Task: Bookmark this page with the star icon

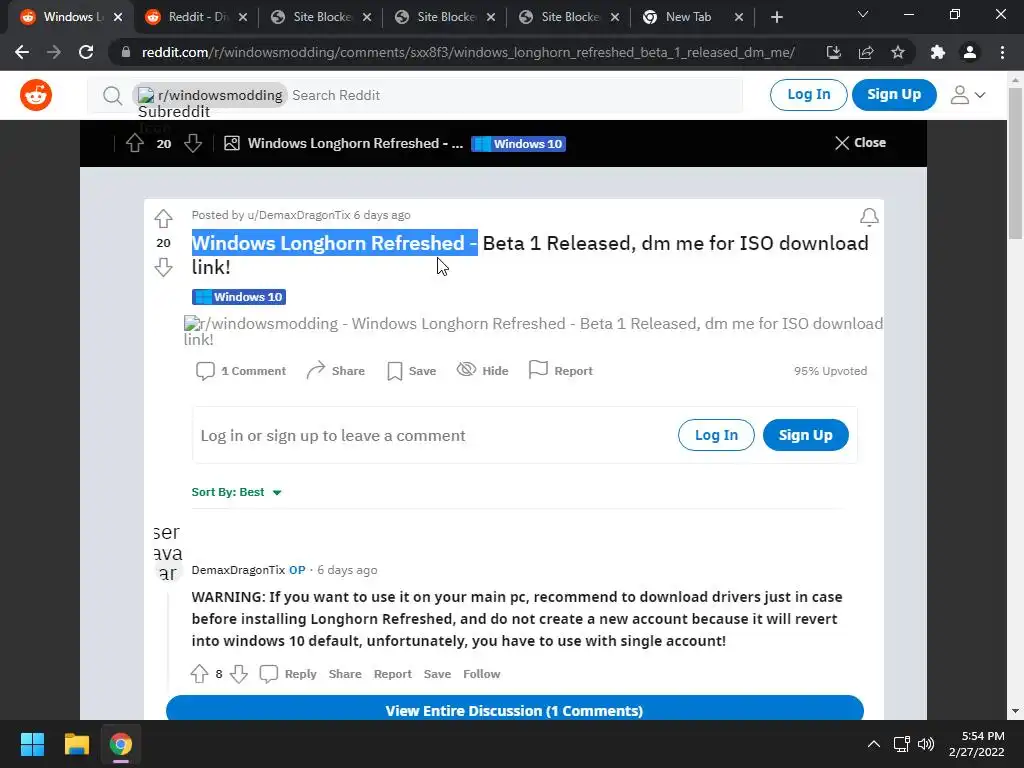Action: pyautogui.click(x=898, y=52)
